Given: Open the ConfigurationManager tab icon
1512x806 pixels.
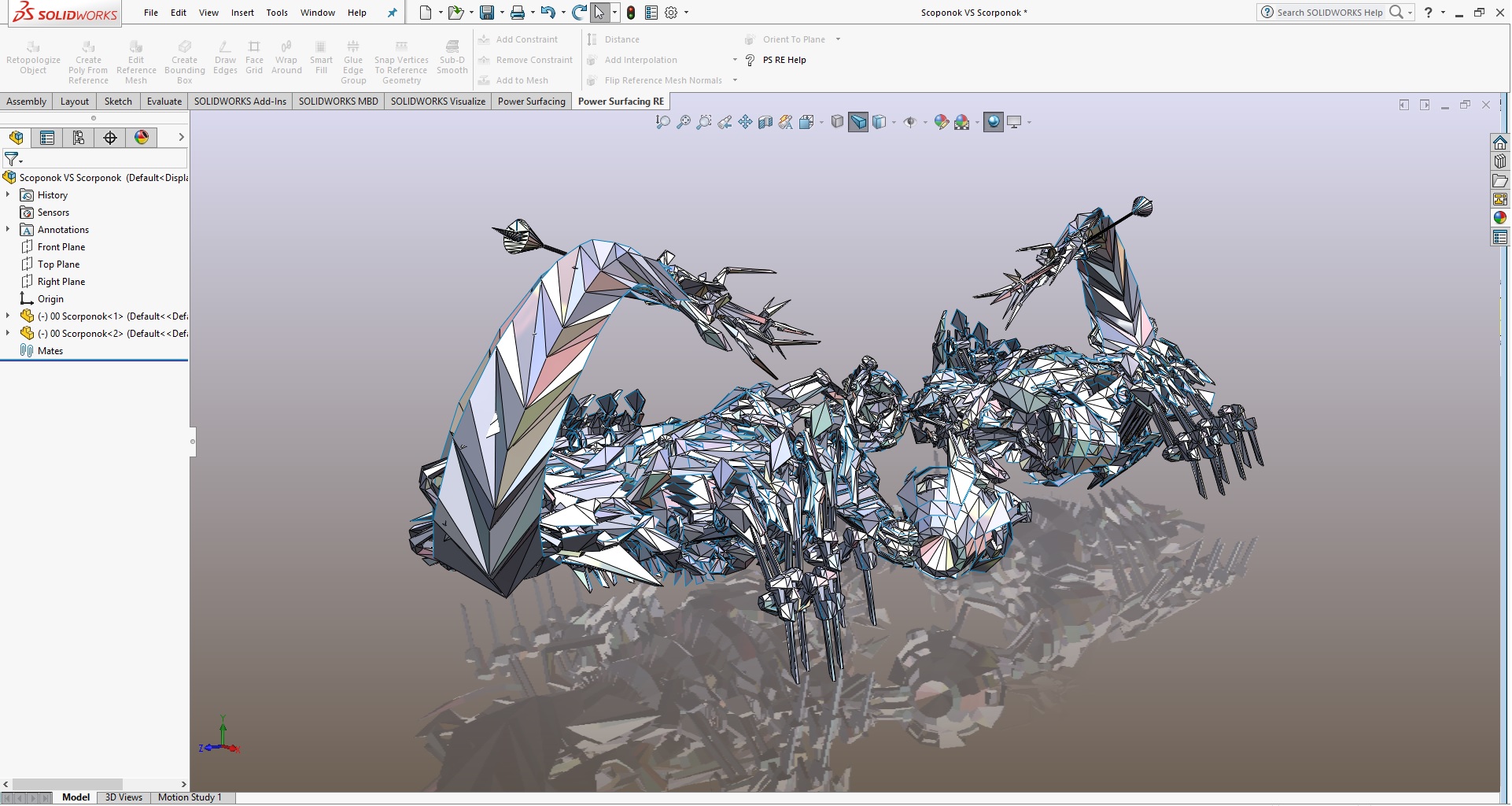Looking at the screenshot, I should (x=79, y=138).
